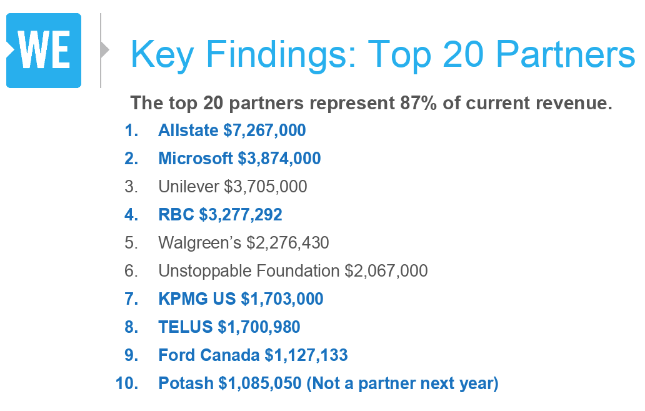Click the WE logo icon

[x=43, y=50]
